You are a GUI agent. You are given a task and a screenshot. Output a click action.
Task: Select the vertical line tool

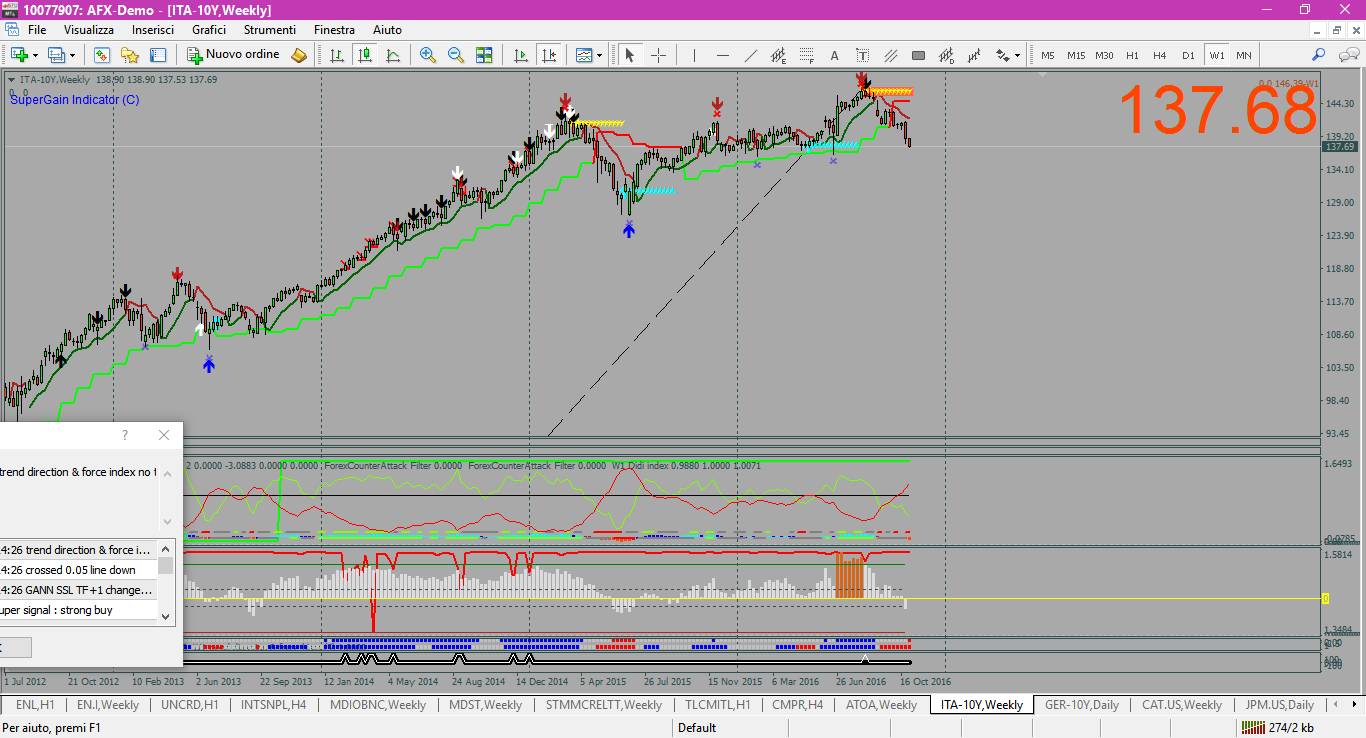click(694, 55)
